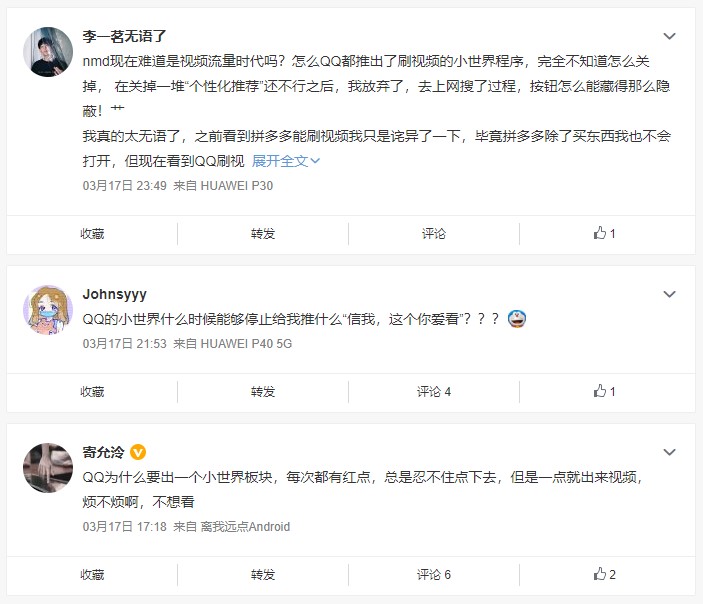Click the Doraemon emoji in Johnsyyy's post

516,319
